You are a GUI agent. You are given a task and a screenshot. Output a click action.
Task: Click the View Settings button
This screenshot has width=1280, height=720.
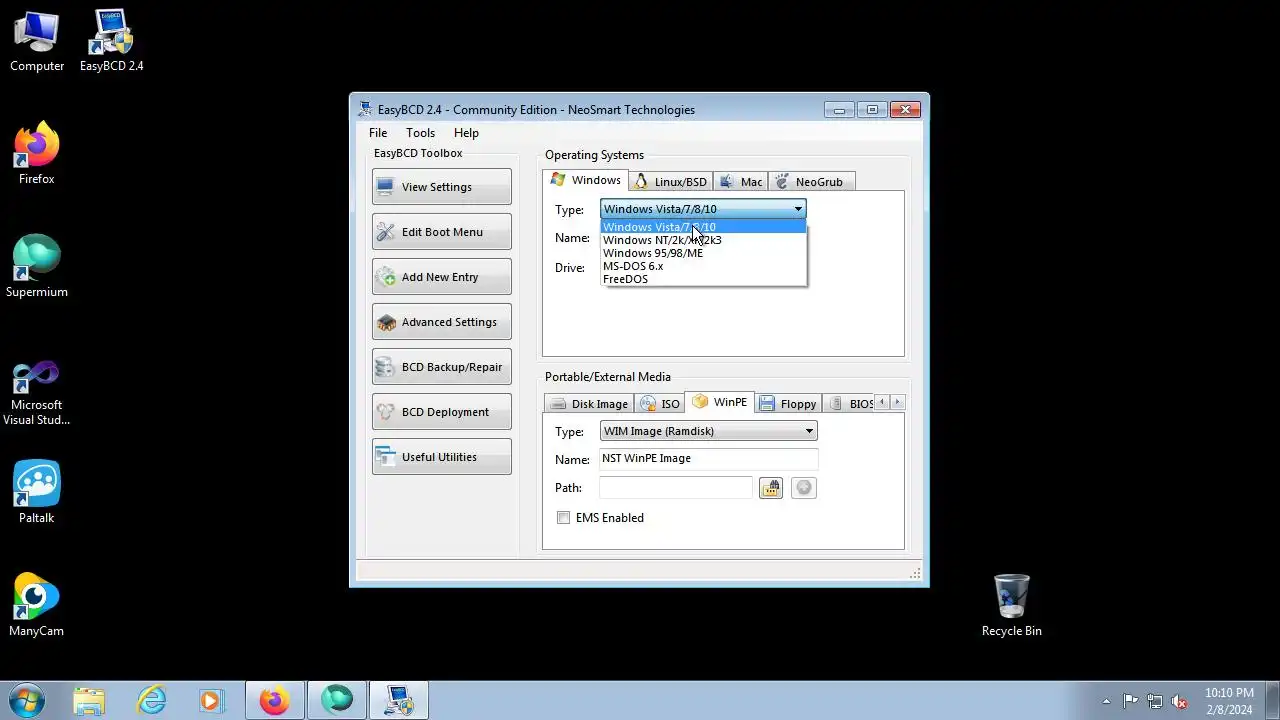pyautogui.click(x=441, y=187)
